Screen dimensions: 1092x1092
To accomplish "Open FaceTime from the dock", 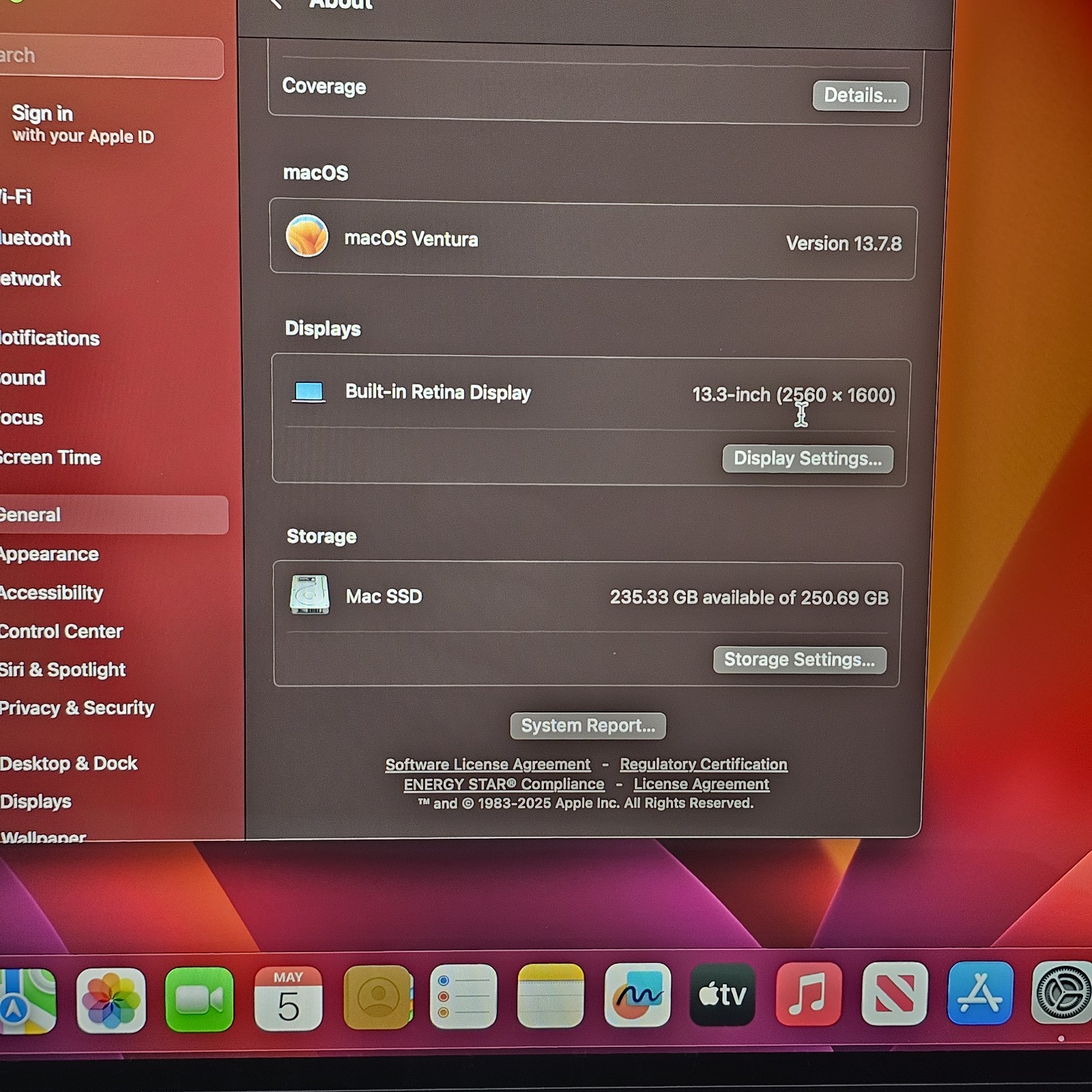I will coord(199,998).
